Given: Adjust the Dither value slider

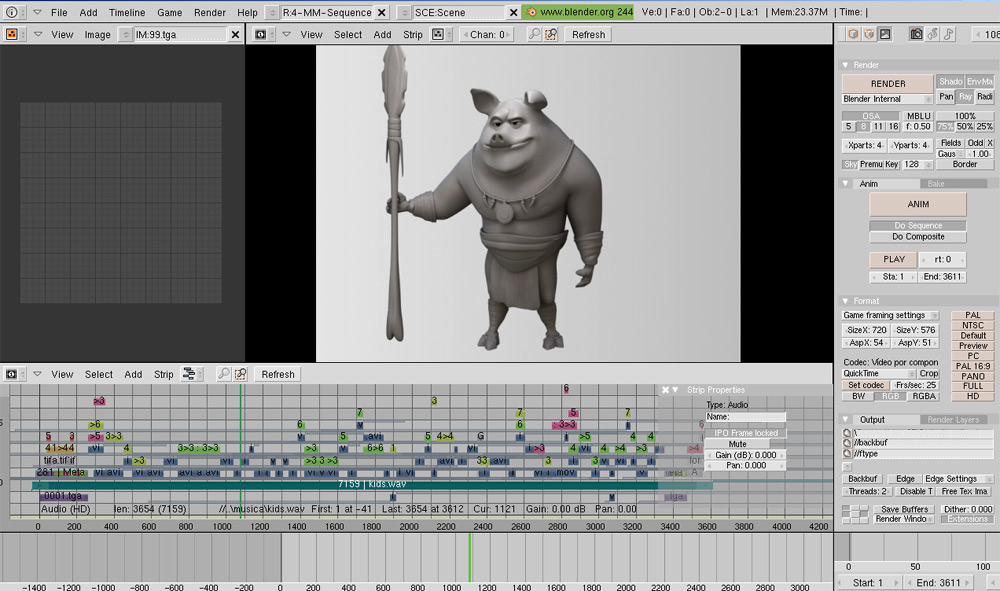Looking at the screenshot, I should (x=967, y=509).
